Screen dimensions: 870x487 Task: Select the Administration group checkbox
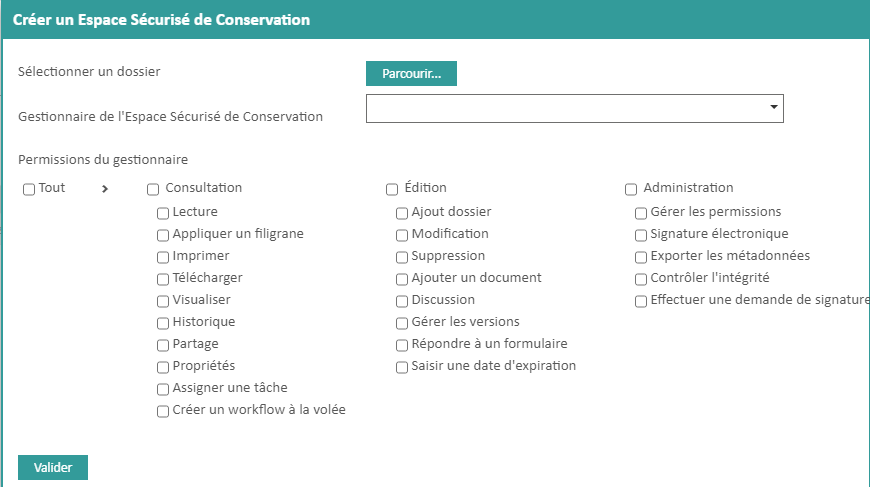tap(631, 189)
